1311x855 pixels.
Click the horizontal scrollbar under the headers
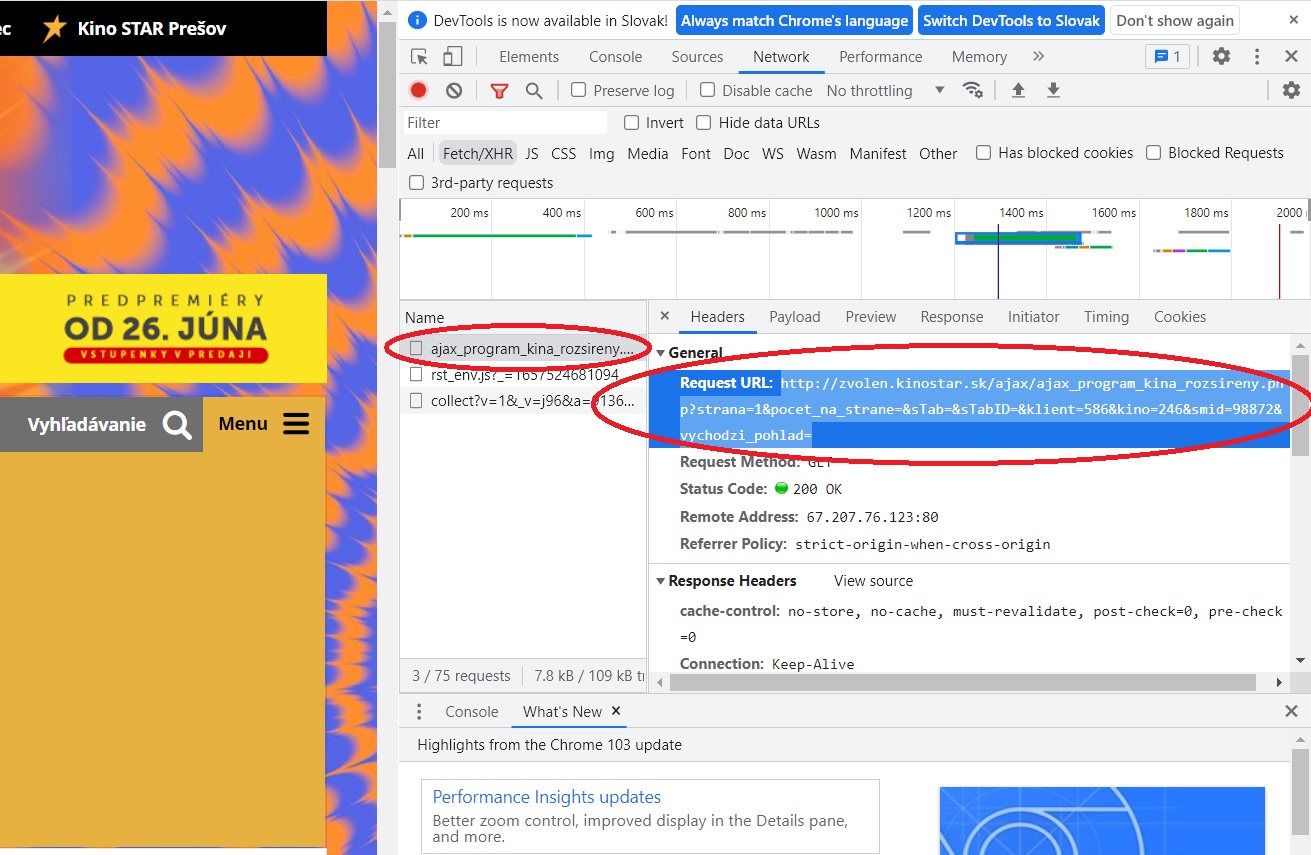pos(962,682)
